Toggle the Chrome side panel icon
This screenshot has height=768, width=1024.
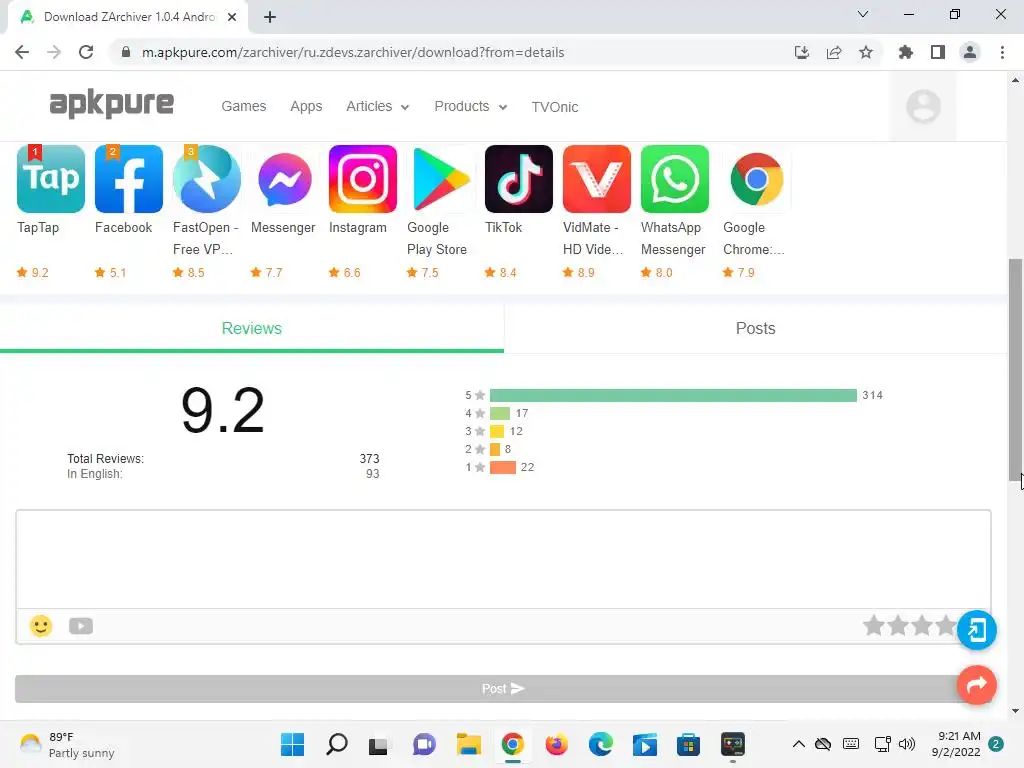[x=938, y=52]
